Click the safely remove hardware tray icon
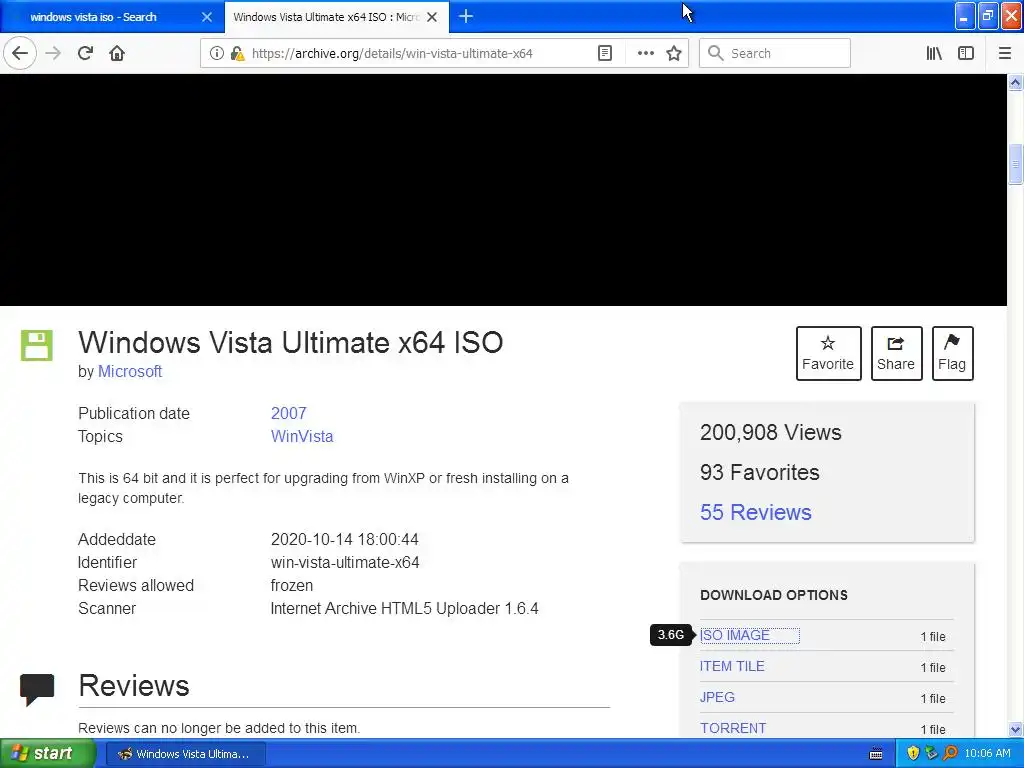The width and height of the screenshot is (1024, 768). [x=931, y=753]
